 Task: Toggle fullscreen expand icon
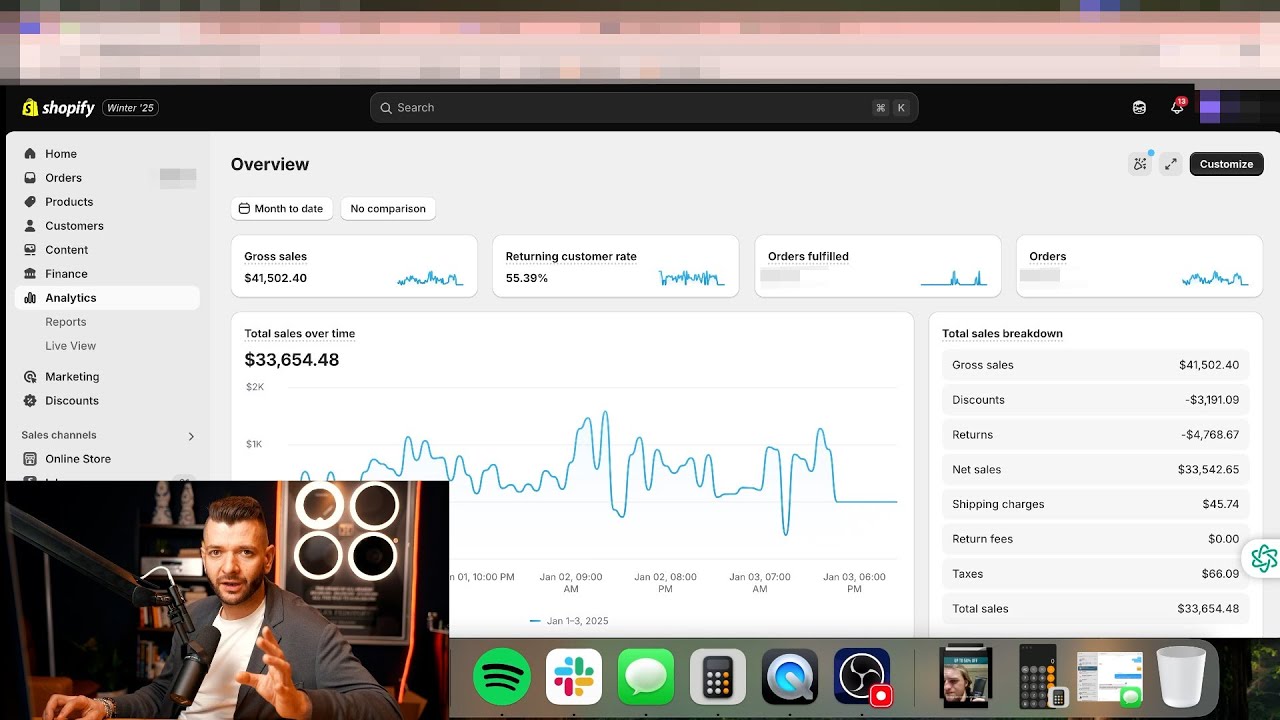tap(1170, 164)
